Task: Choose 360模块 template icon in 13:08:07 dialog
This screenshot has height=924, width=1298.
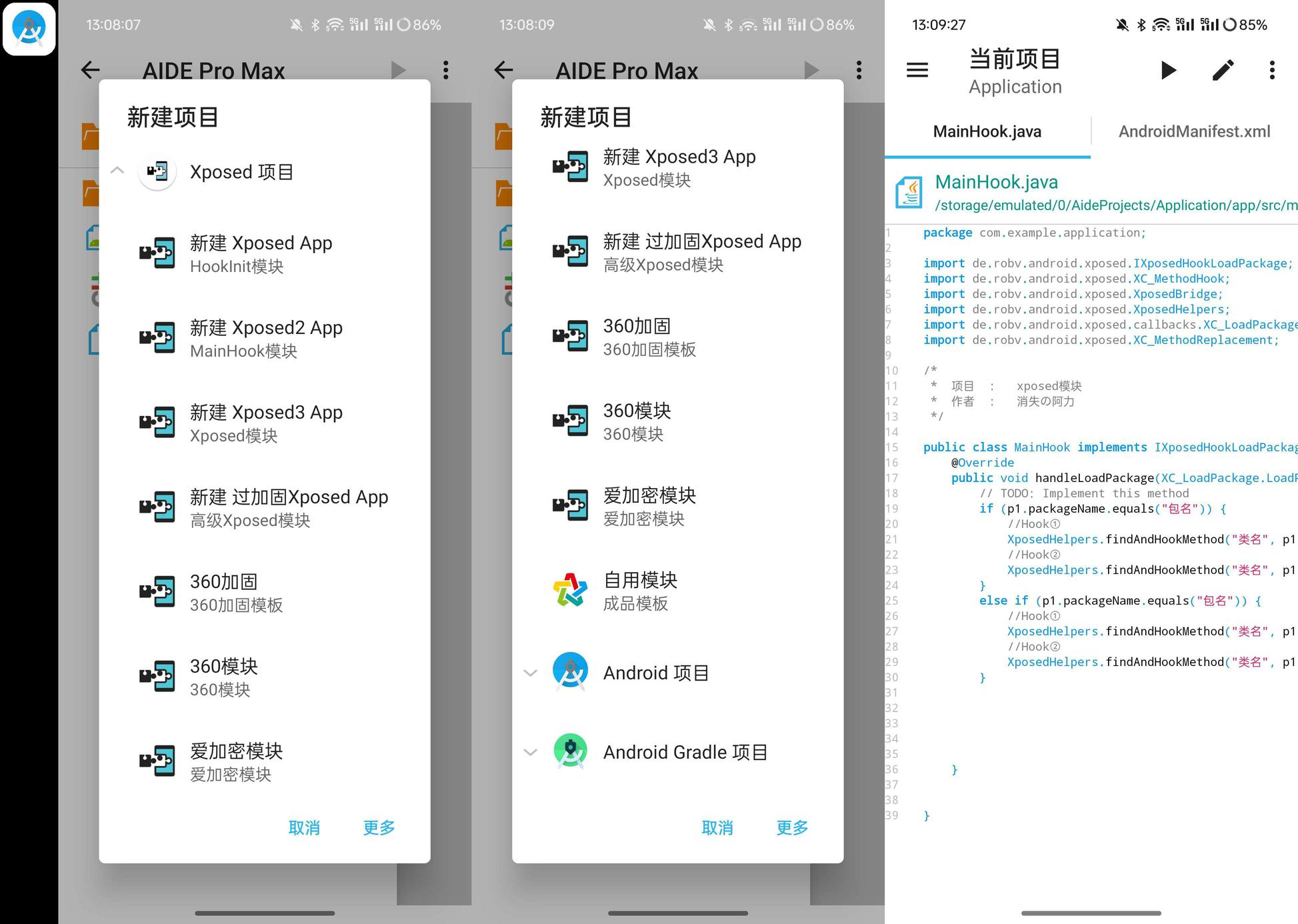Action: pos(157,677)
